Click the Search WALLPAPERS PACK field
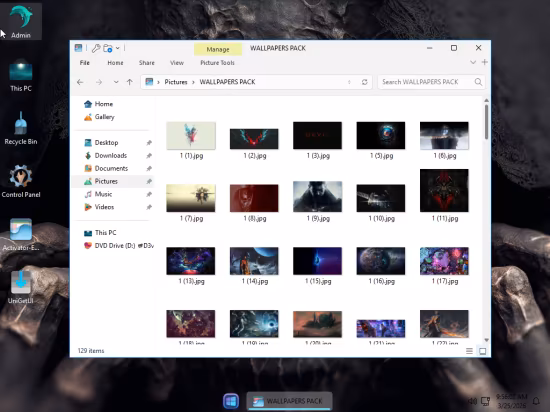This screenshot has height=412, width=550. tap(431, 82)
